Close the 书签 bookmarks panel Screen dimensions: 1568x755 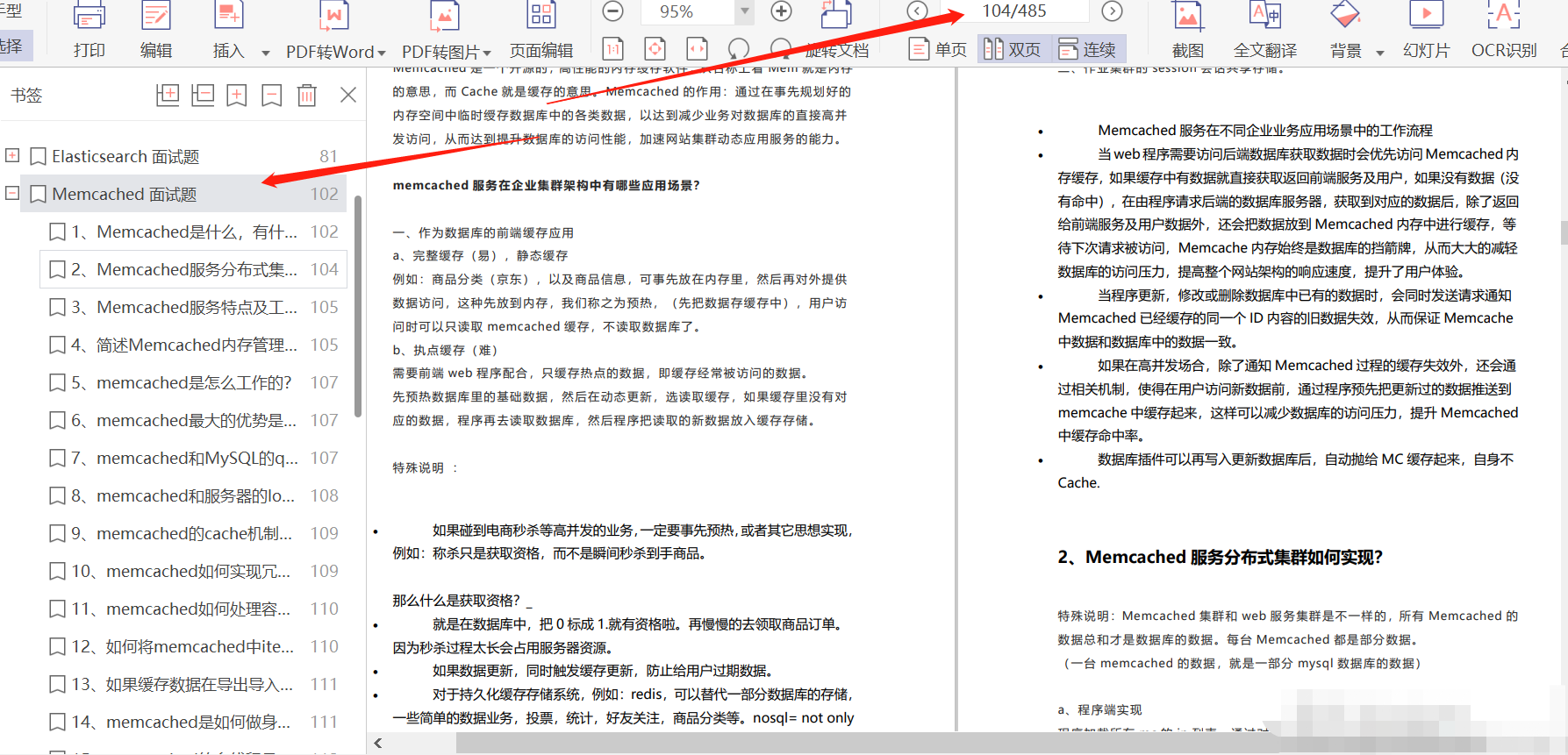[348, 95]
